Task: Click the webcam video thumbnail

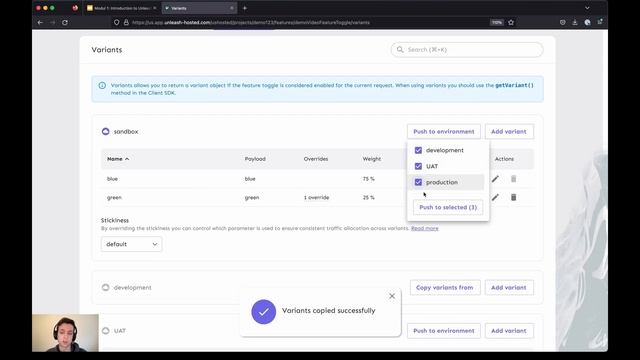Action: tap(65, 333)
